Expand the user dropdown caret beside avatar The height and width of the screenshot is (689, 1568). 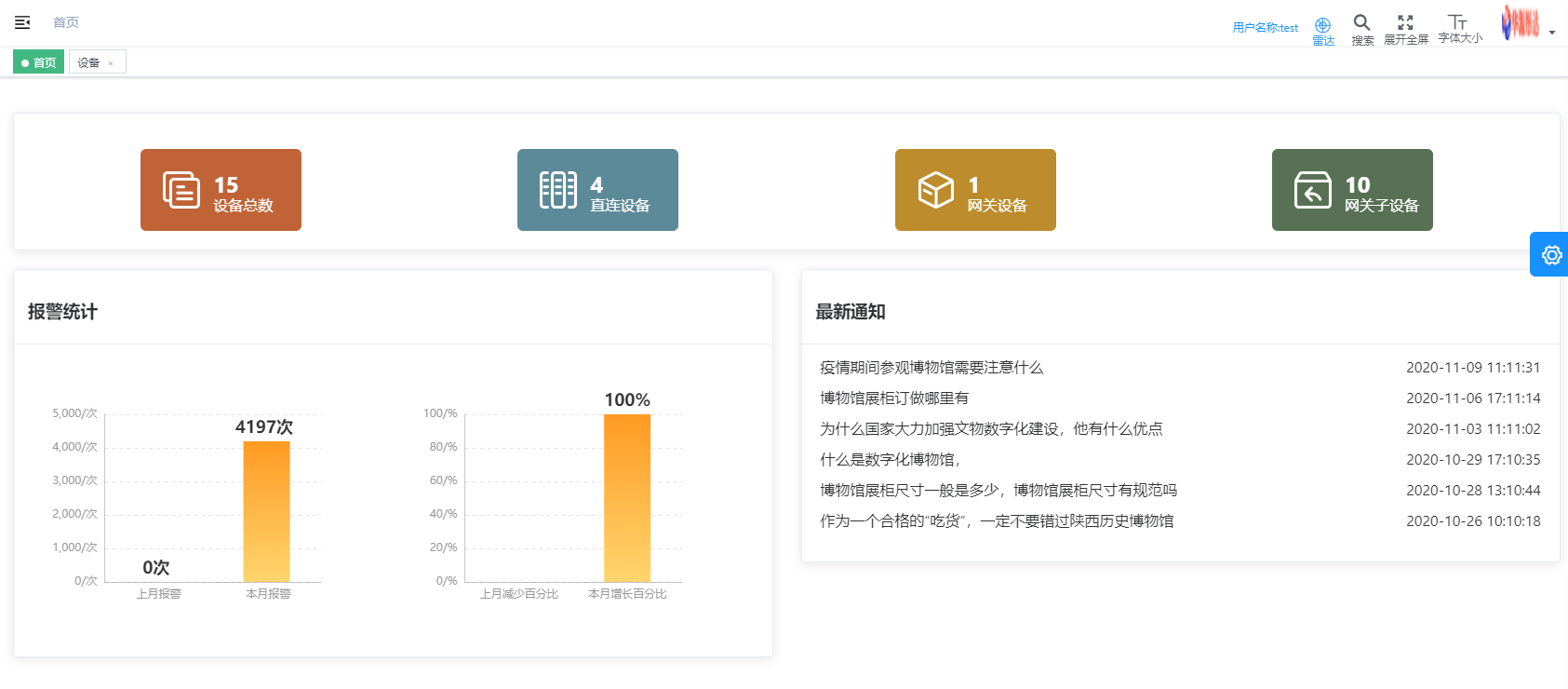pyautogui.click(x=1552, y=33)
